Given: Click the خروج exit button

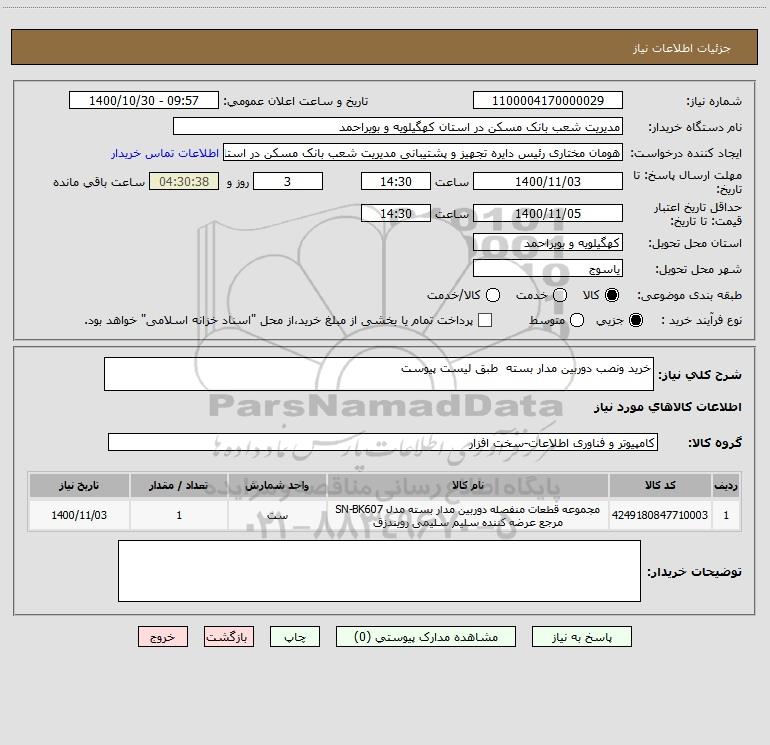Looking at the screenshot, I should tap(163, 636).
